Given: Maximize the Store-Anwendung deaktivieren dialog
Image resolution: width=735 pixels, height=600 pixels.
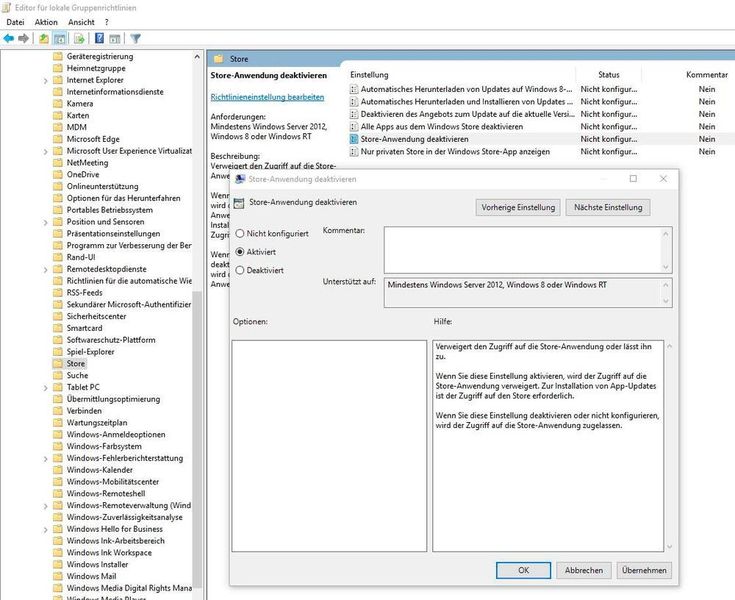Looking at the screenshot, I should (633, 179).
